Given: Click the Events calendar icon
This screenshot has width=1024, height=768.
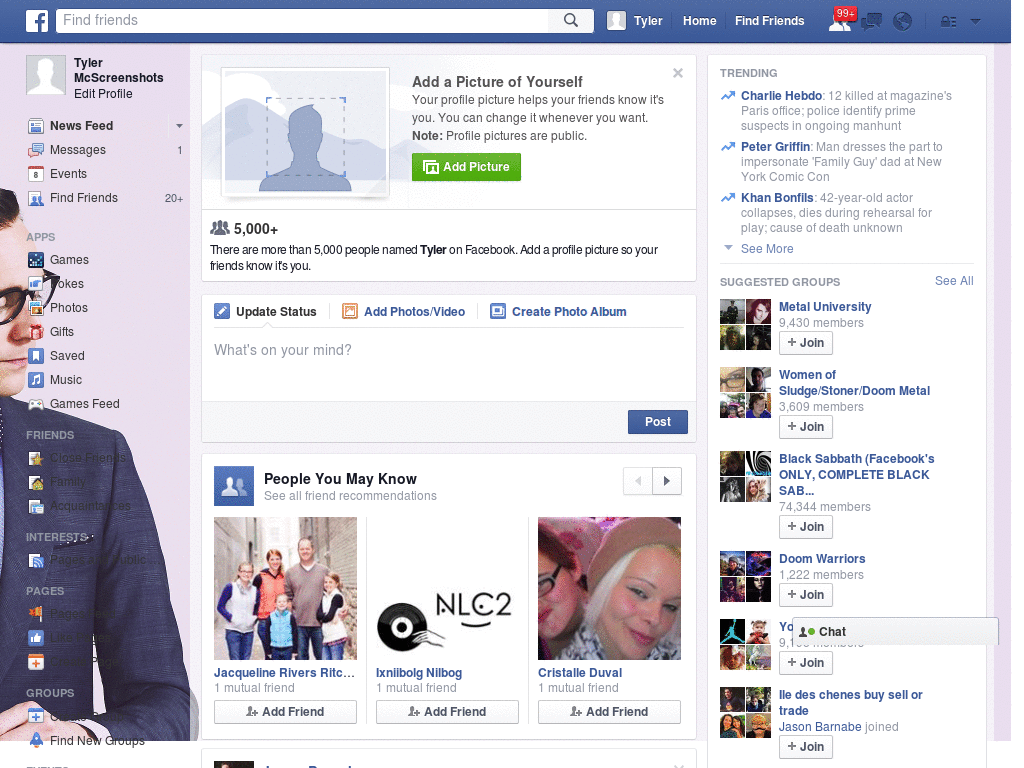Looking at the screenshot, I should (36, 174).
